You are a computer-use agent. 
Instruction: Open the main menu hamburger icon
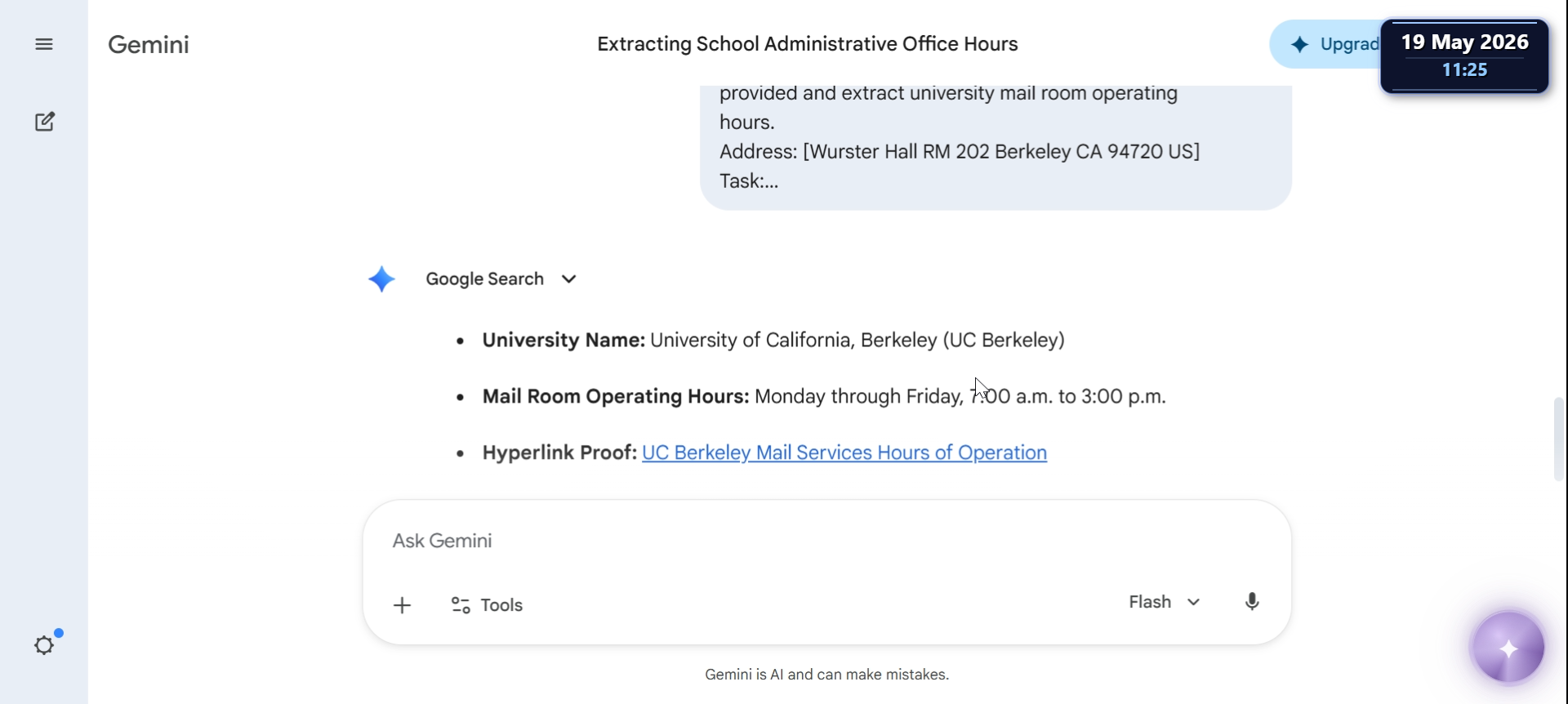click(x=44, y=44)
